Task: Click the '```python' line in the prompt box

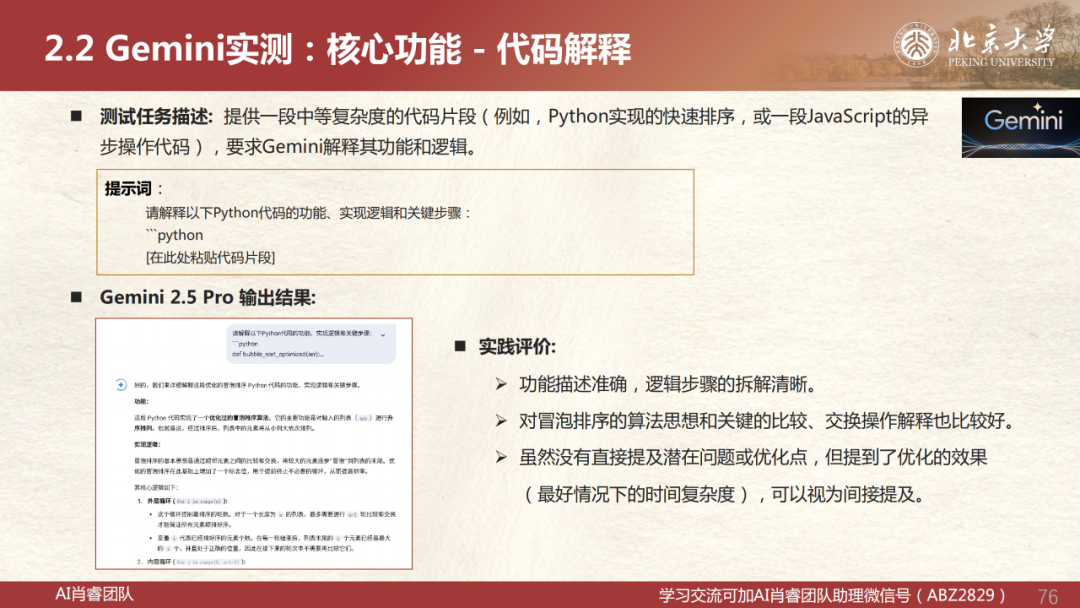Action: [x=174, y=235]
